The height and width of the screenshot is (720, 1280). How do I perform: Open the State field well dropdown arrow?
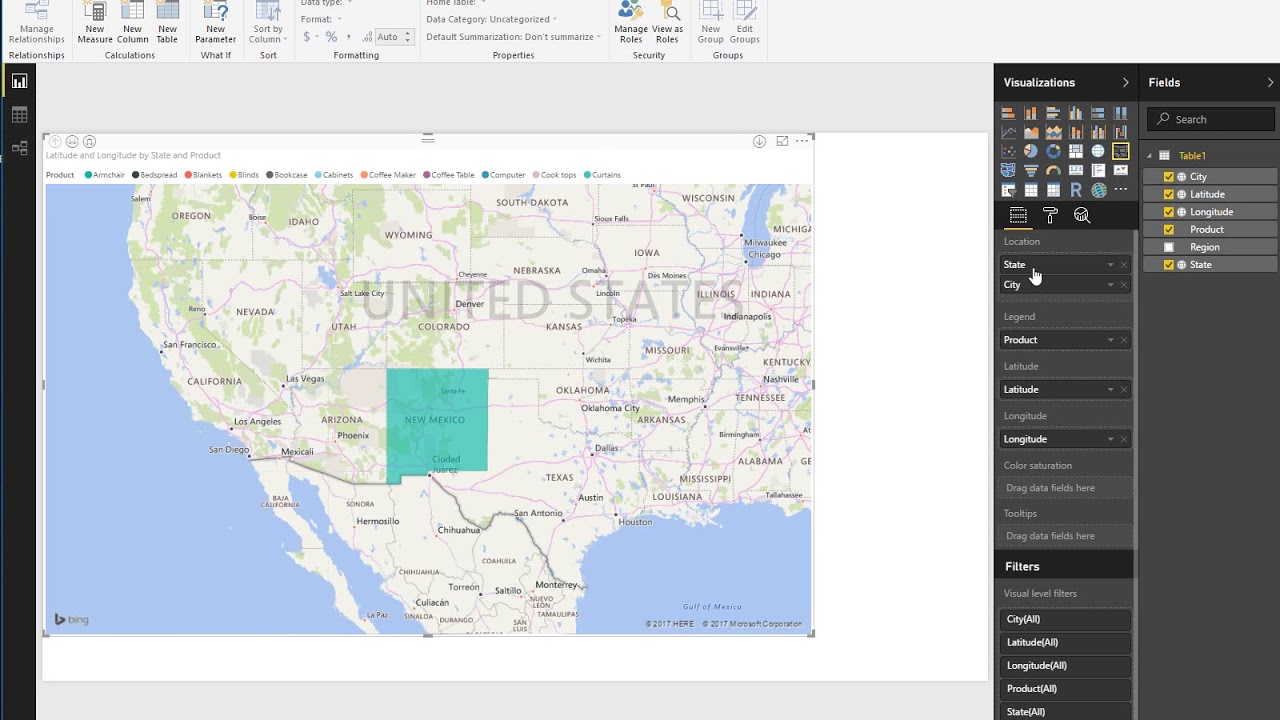tap(1110, 265)
